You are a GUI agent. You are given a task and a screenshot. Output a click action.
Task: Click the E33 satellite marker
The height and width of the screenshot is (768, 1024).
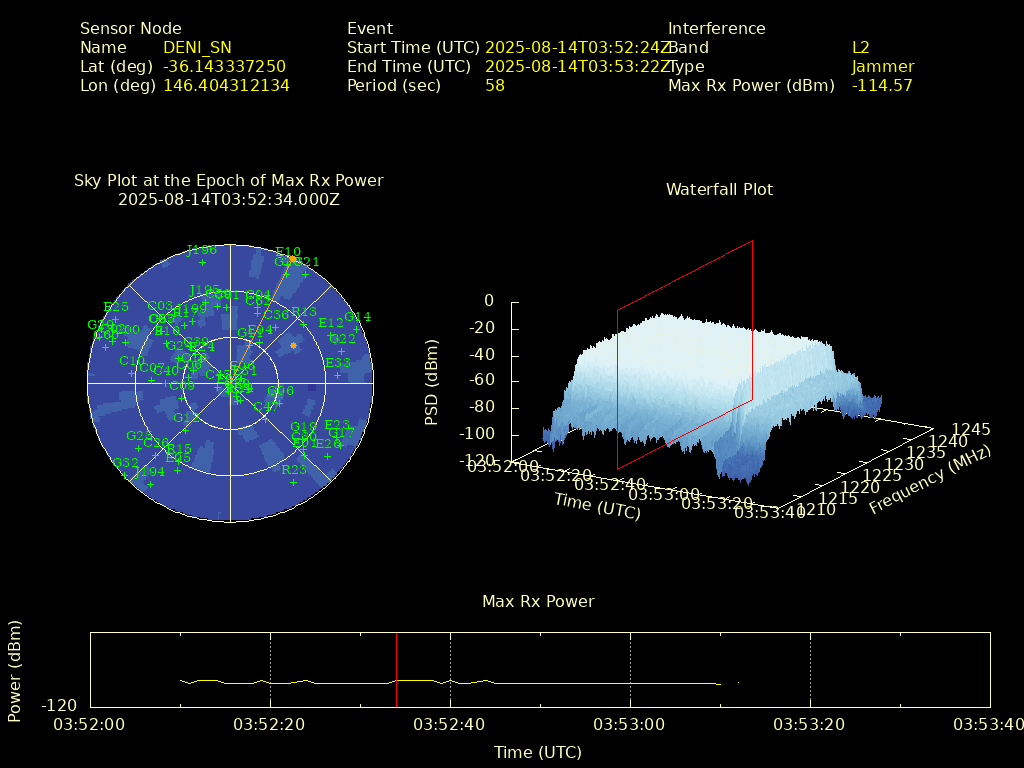tap(338, 375)
